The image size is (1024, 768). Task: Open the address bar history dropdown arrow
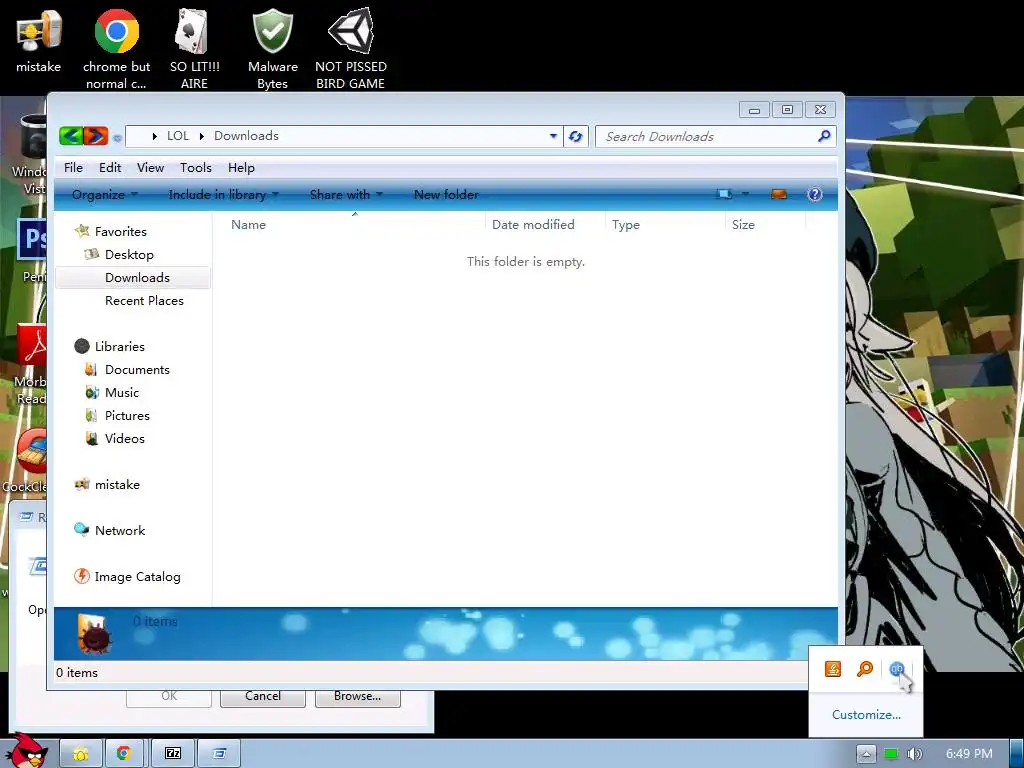(553, 136)
